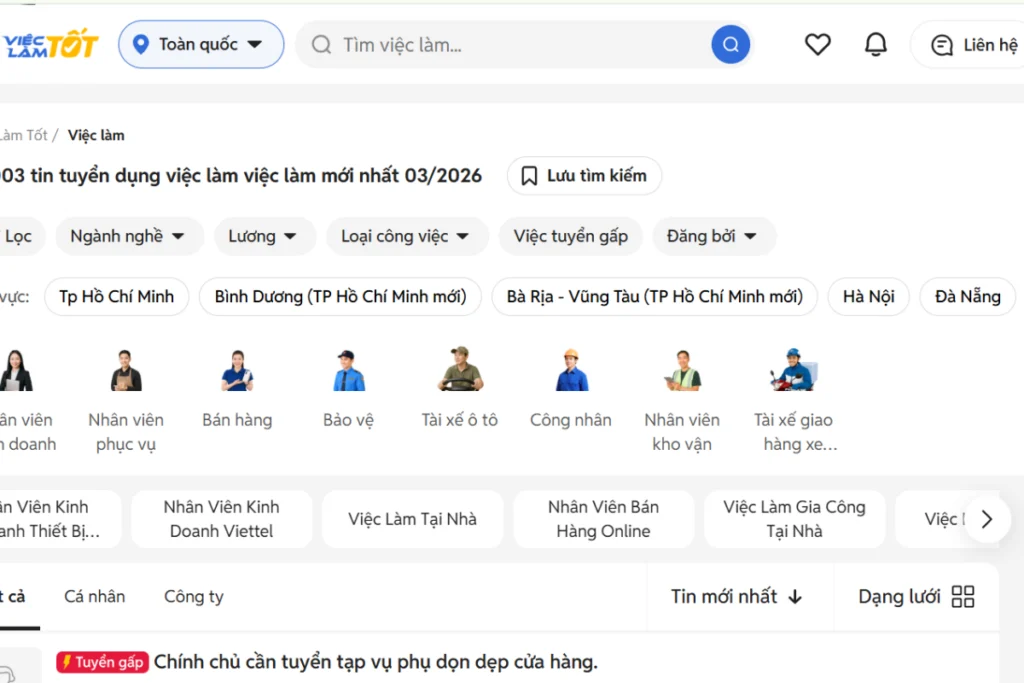Click the suggestions carousel next arrow

coord(987,519)
